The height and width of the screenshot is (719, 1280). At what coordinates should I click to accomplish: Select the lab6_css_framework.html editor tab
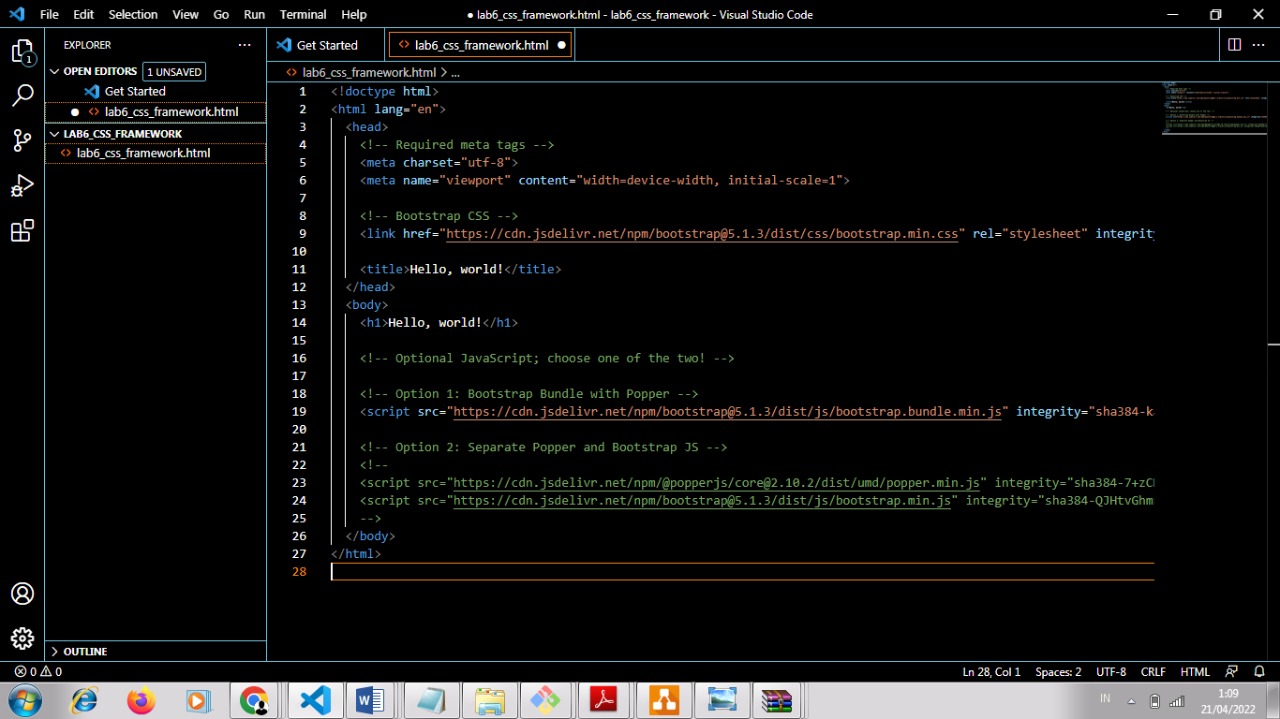click(x=481, y=45)
